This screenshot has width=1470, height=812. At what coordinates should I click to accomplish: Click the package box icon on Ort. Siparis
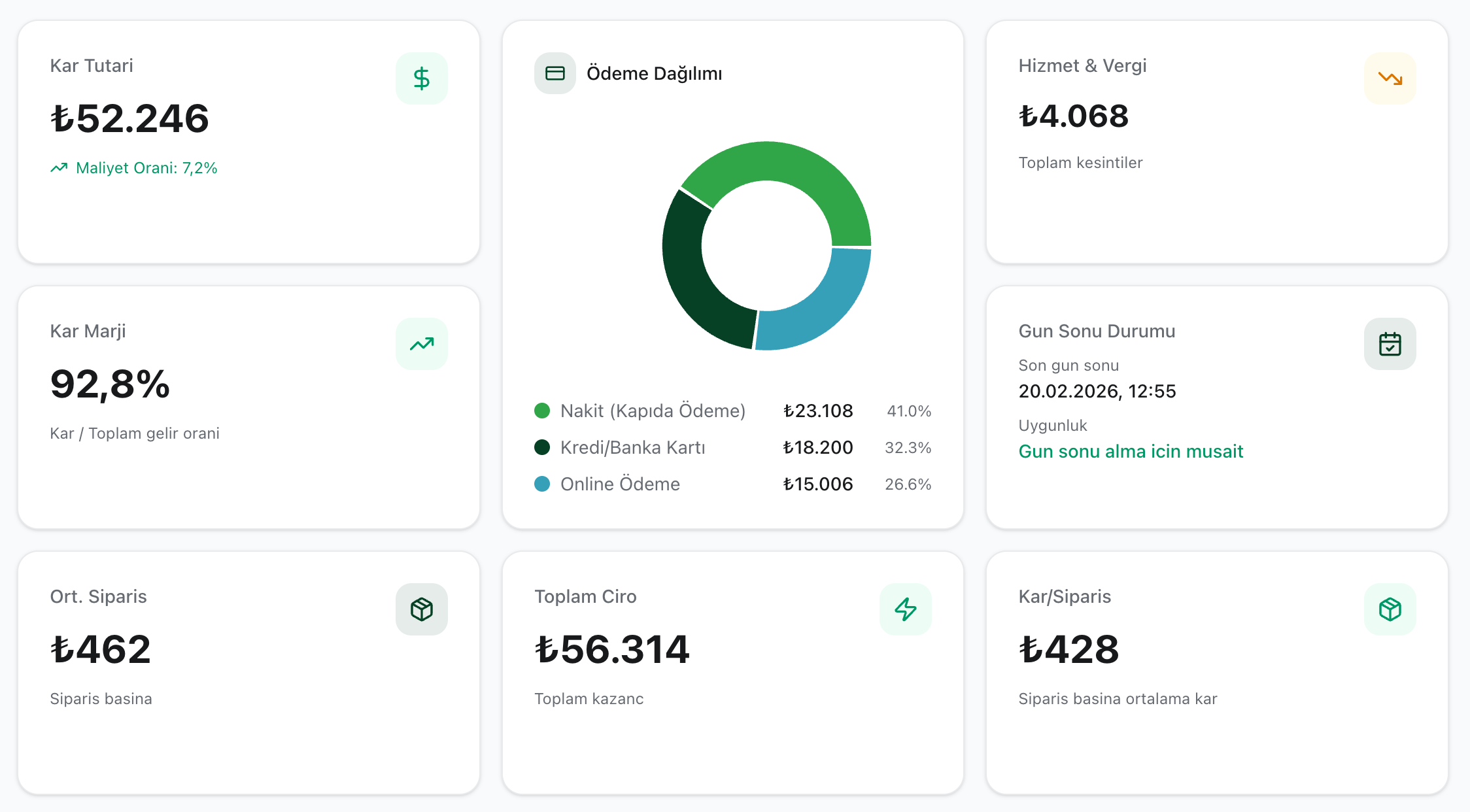point(421,609)
